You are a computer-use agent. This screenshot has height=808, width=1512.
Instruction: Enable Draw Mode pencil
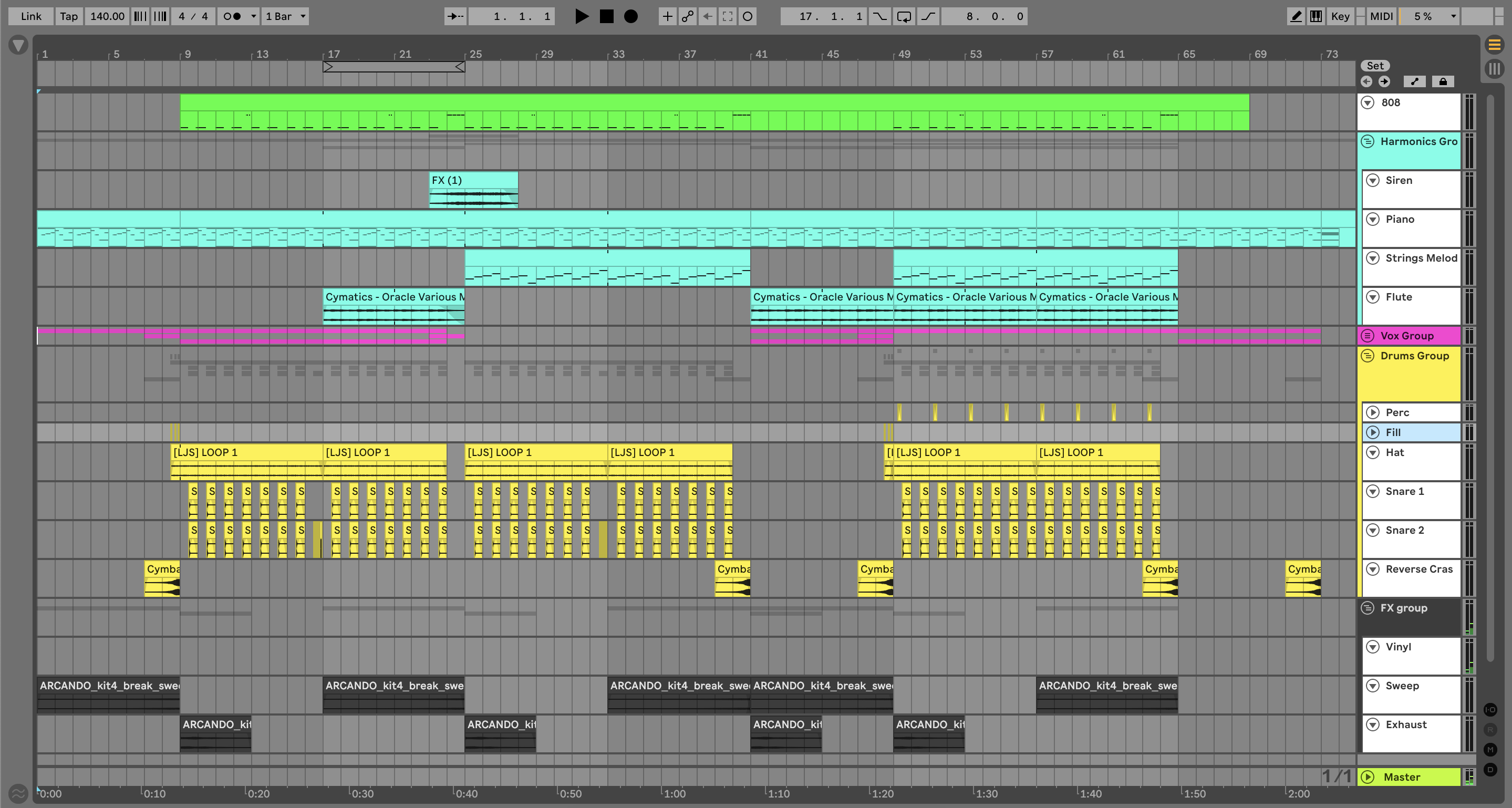[1296, 16]
